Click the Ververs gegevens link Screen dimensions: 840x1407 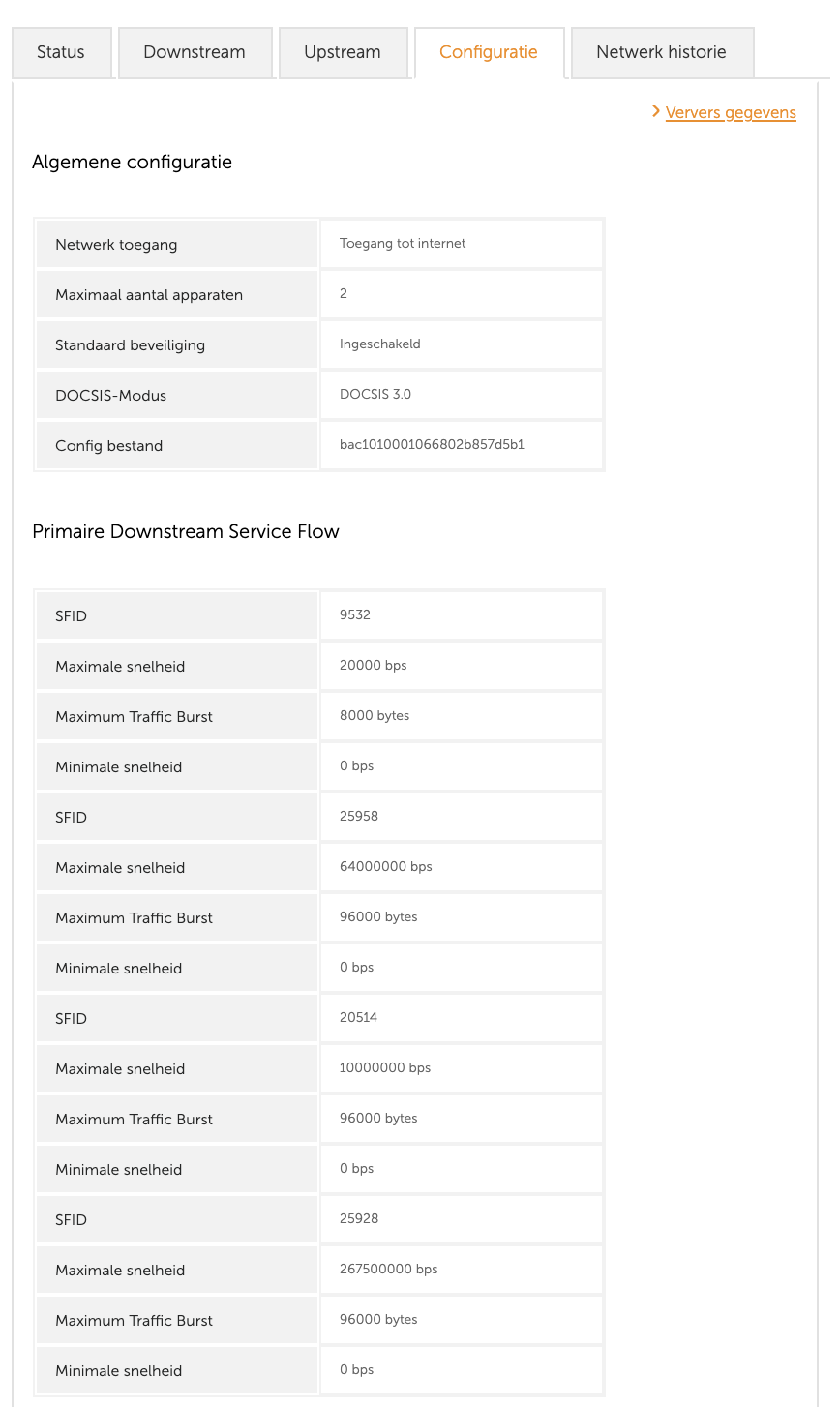click(731, 113)
